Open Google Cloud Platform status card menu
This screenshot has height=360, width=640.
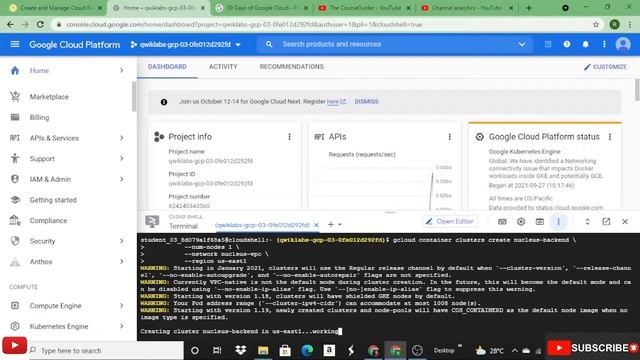(610, 137)
